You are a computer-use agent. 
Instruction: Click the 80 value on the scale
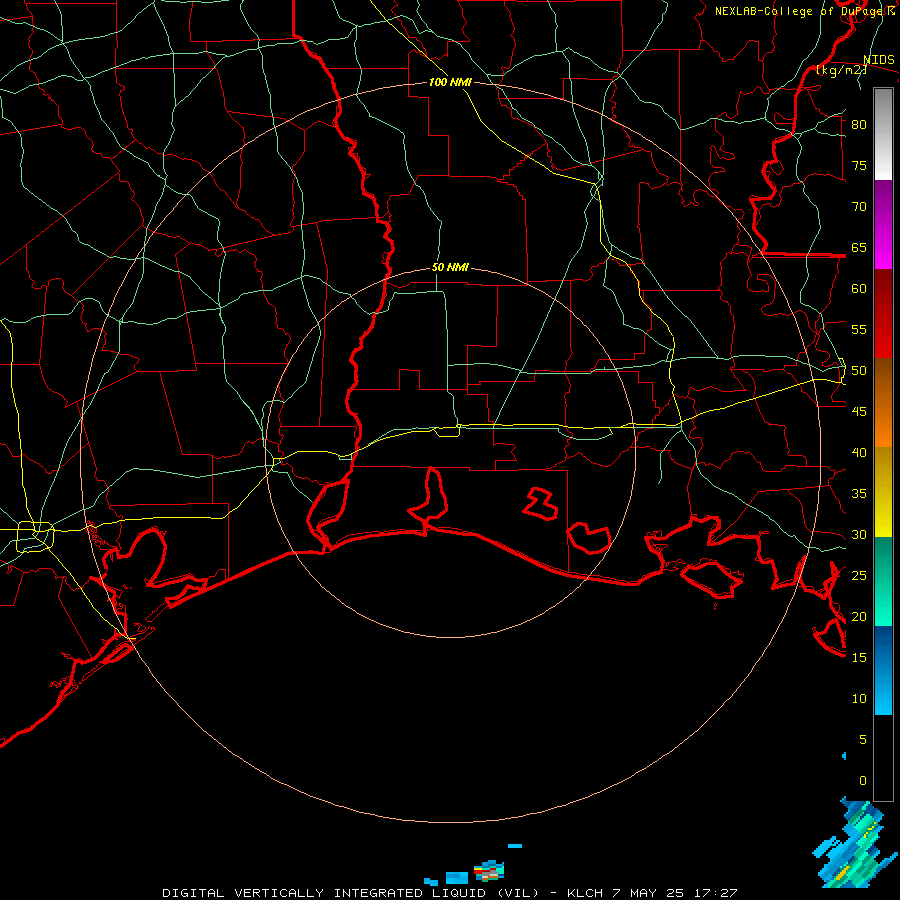point(859,125)
